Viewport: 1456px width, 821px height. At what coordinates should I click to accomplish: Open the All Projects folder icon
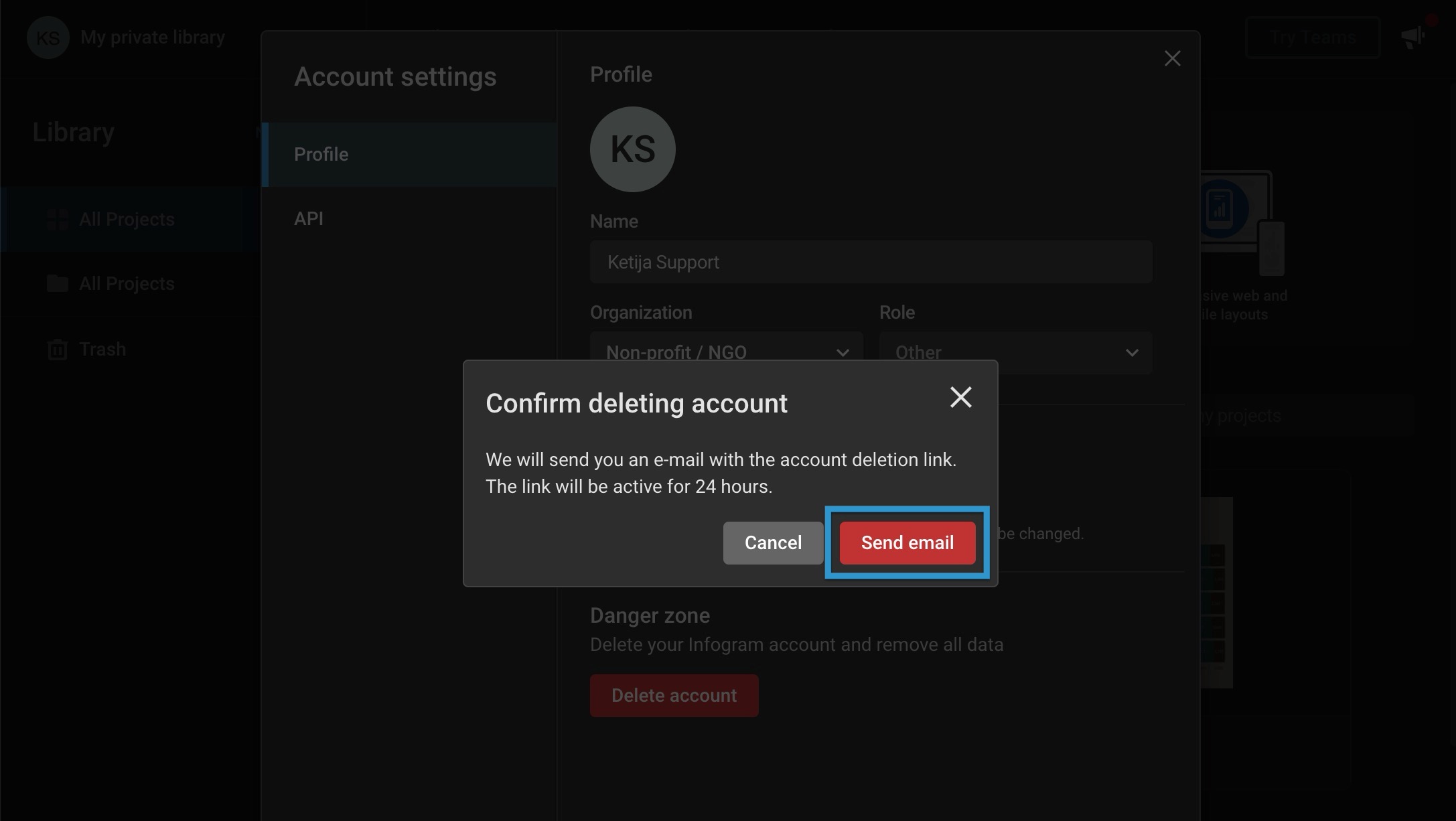tap(58, 283)
